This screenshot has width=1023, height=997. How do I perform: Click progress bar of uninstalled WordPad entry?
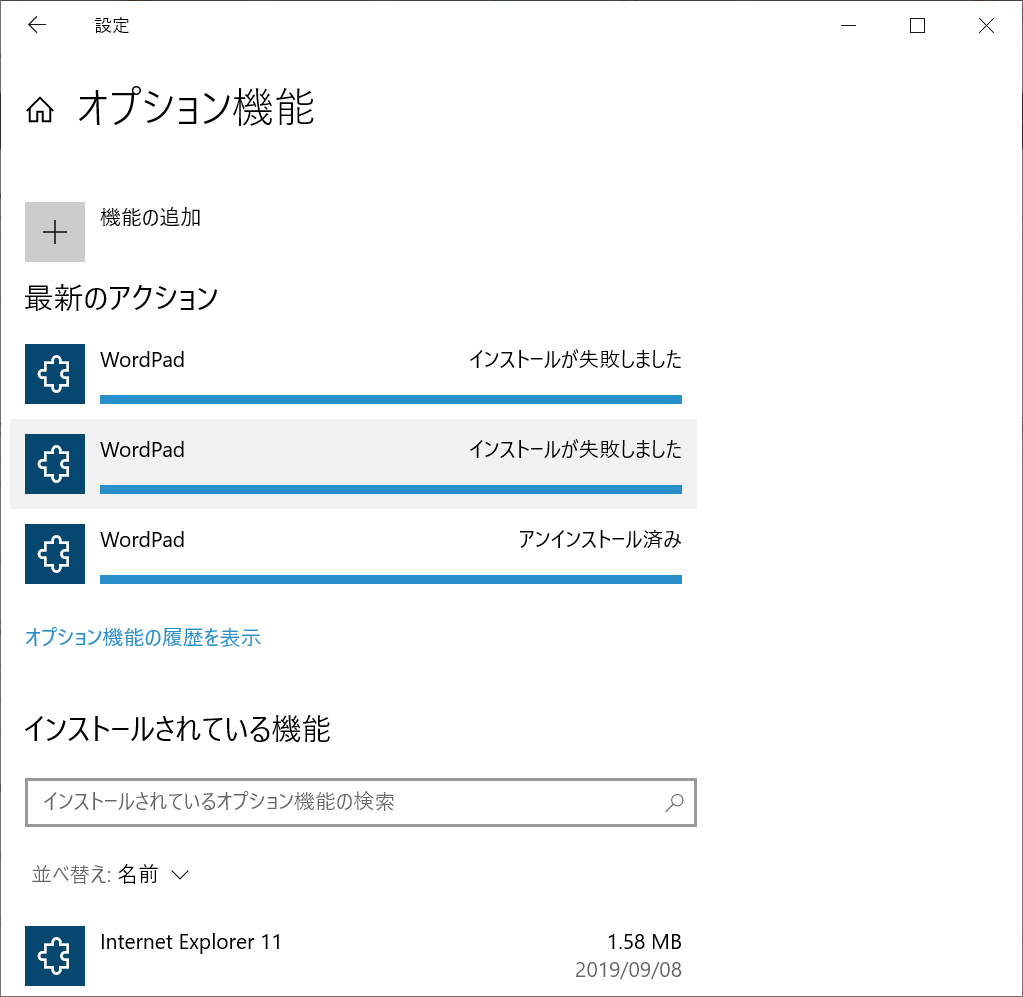click(x=391, y=579)
